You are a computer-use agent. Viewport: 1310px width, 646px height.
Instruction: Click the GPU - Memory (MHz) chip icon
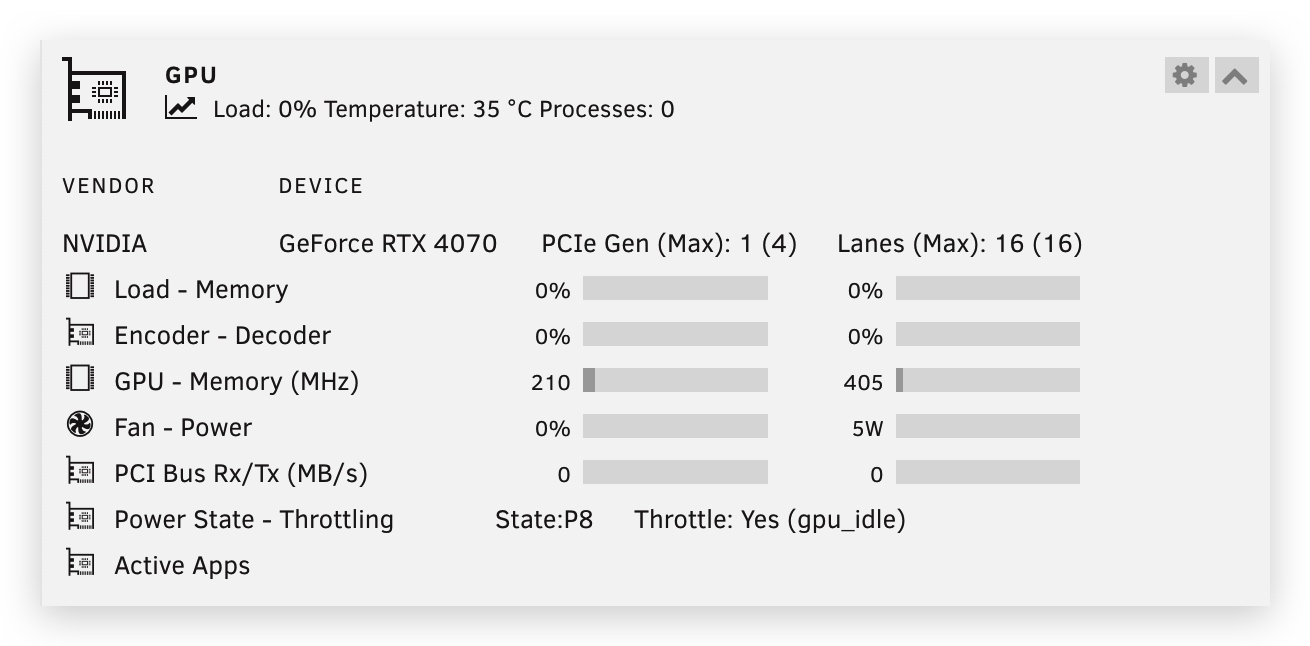(80, 380)
